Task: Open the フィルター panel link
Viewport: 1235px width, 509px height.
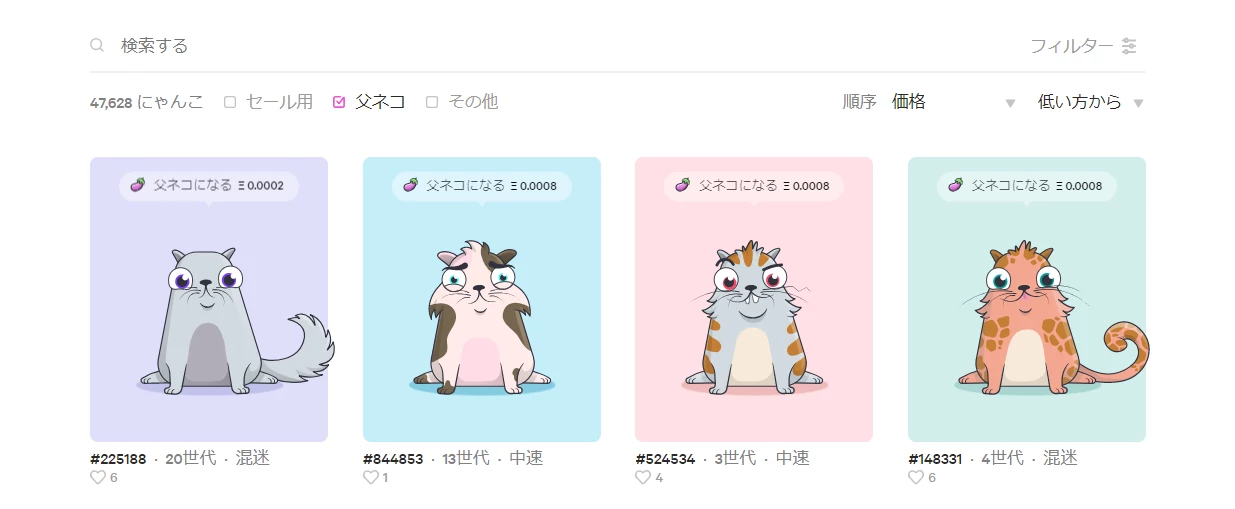Action: pyautogui.click(x=1072, y=46)
